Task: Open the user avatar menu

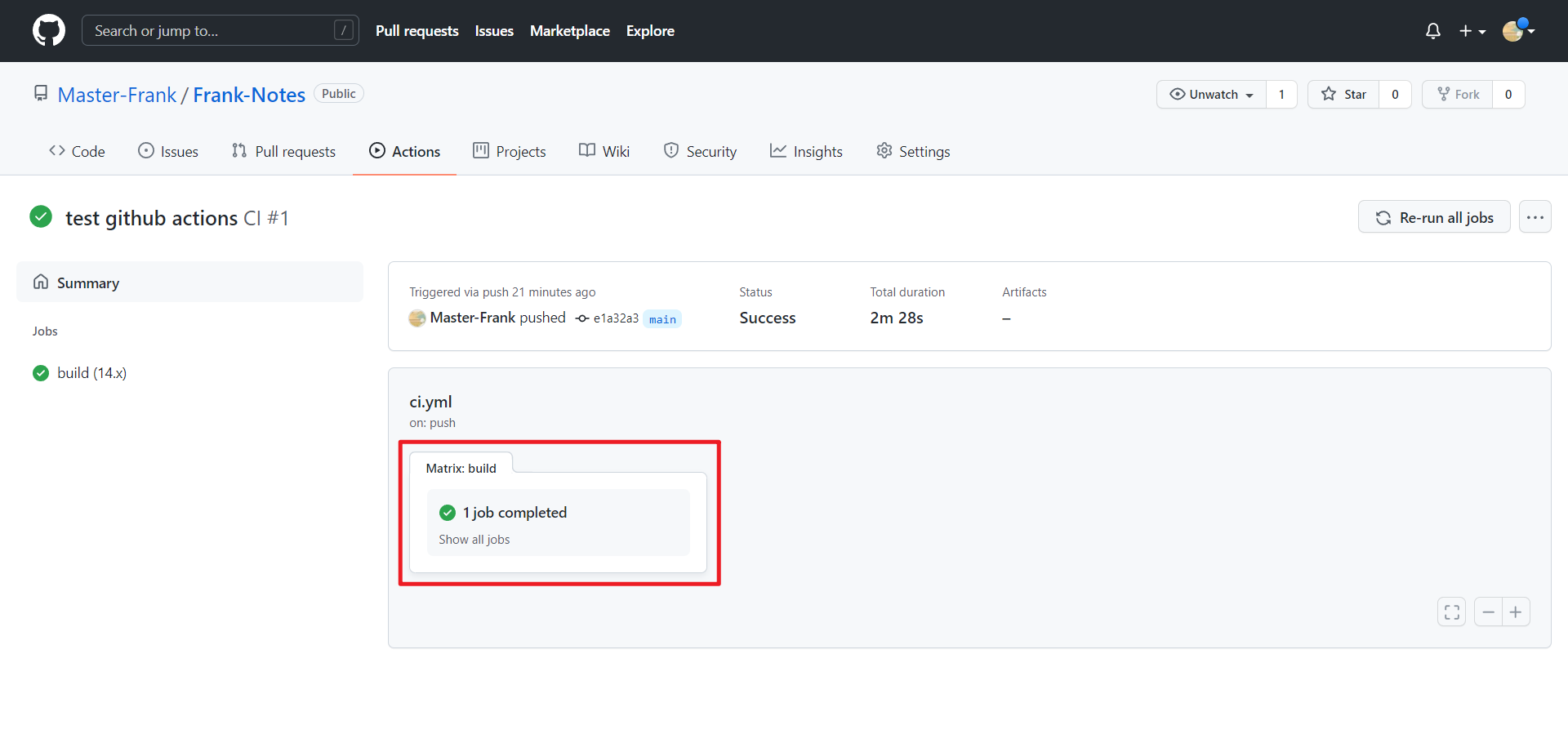Action: pos(1519,30)
